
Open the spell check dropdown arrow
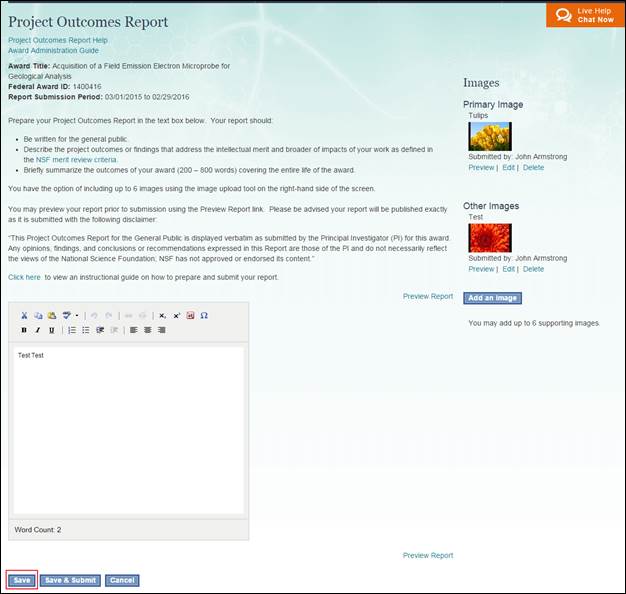[x=76, y=315]
